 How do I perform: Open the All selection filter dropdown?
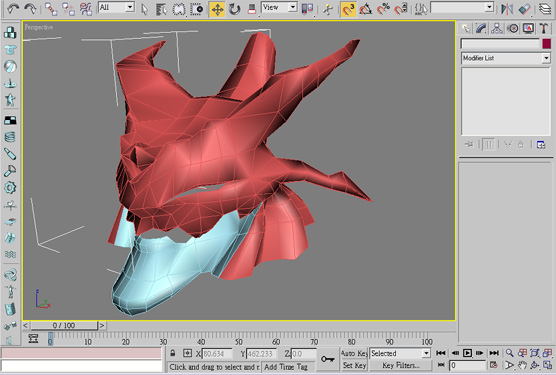click(117, 7)
